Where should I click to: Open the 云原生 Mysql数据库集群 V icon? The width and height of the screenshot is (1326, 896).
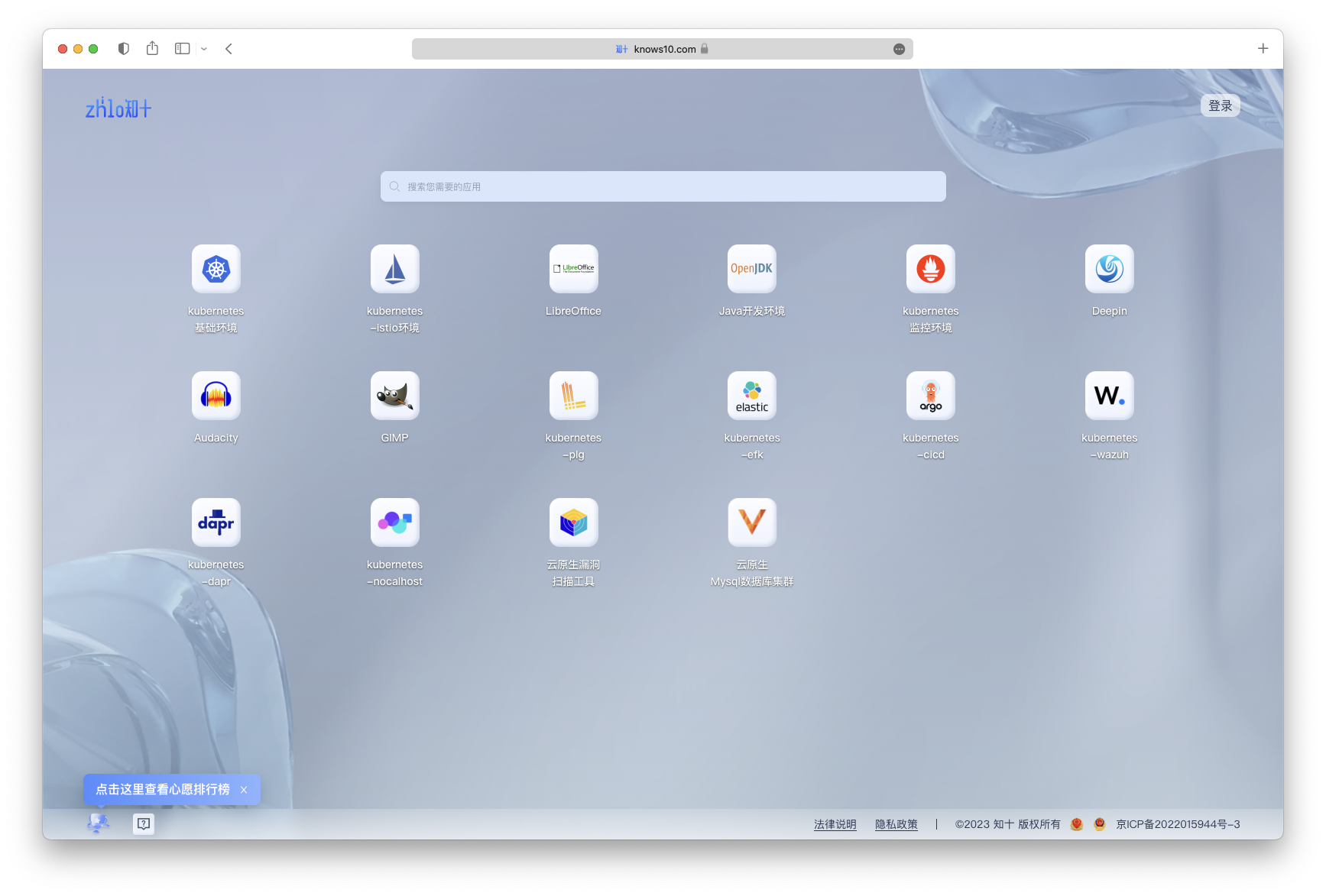tap(752, 522)
